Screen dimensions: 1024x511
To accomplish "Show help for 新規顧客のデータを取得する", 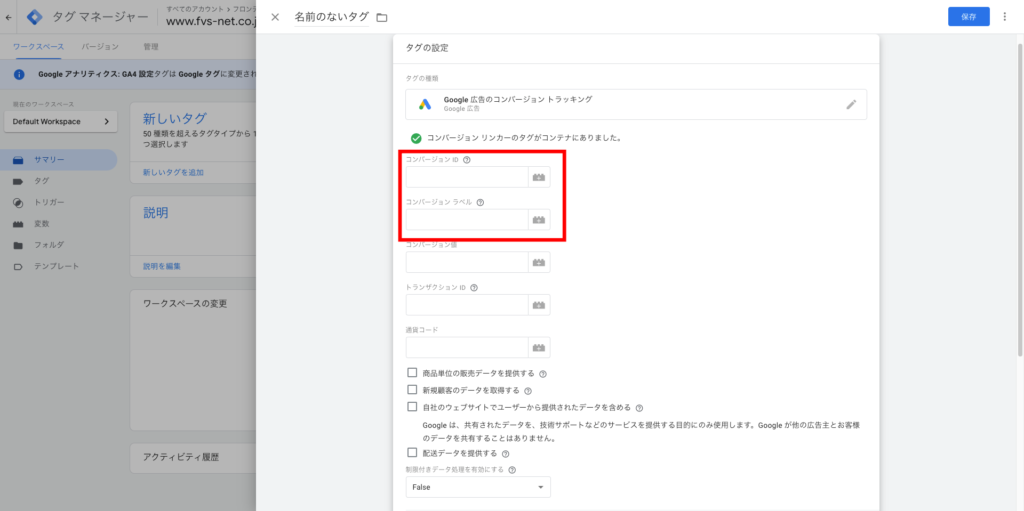I will tap(528, 391).
